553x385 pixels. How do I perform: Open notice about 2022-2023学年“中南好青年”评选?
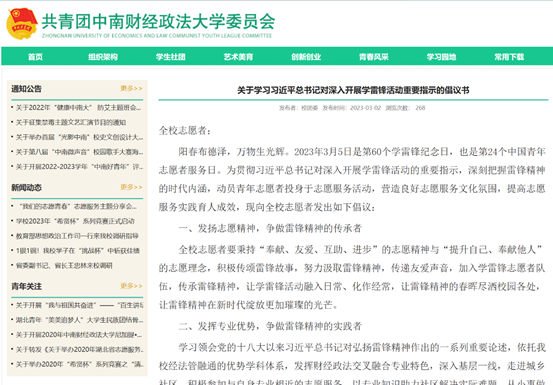pos(79,167)
